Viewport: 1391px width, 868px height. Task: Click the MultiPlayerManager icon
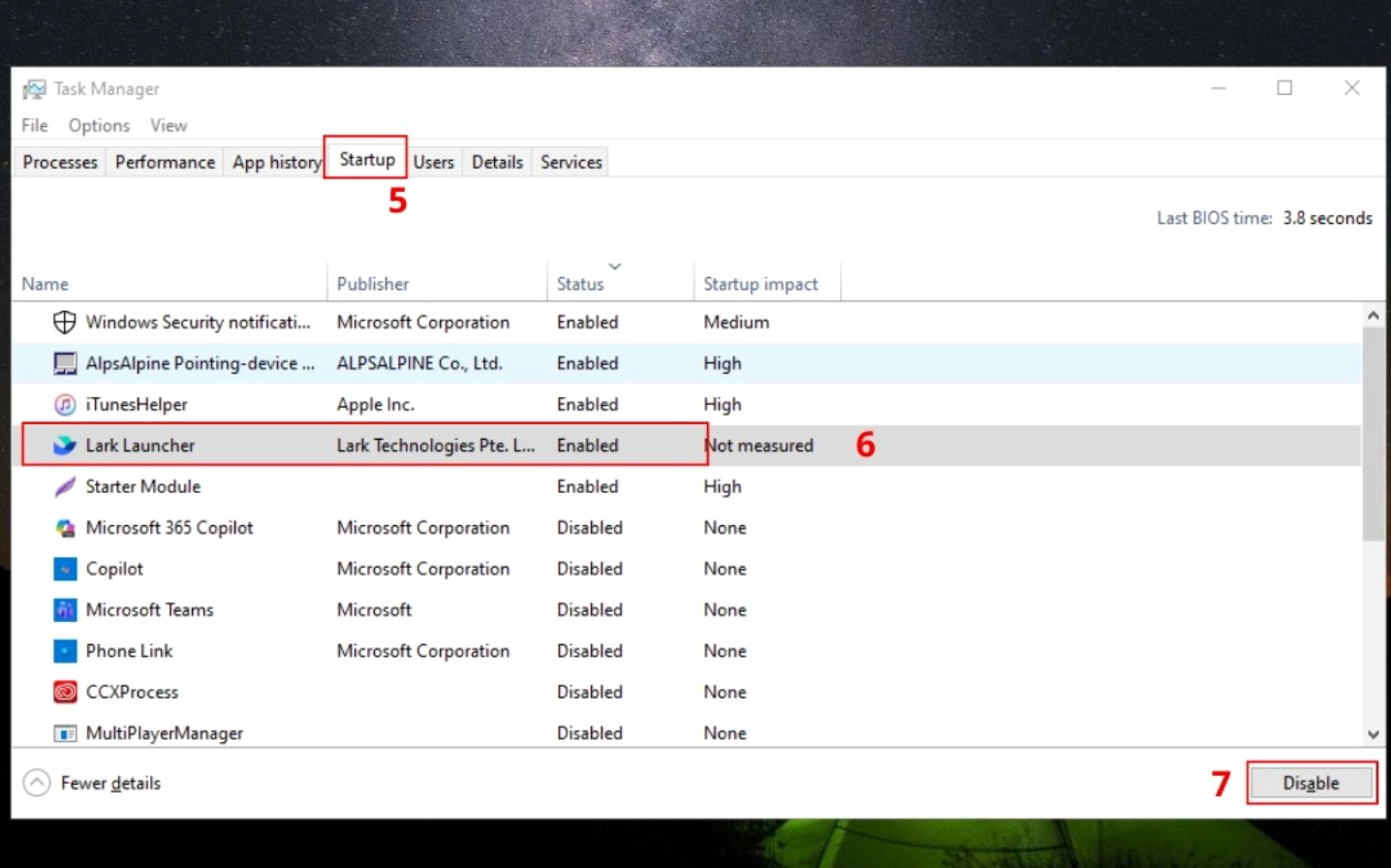64,732
